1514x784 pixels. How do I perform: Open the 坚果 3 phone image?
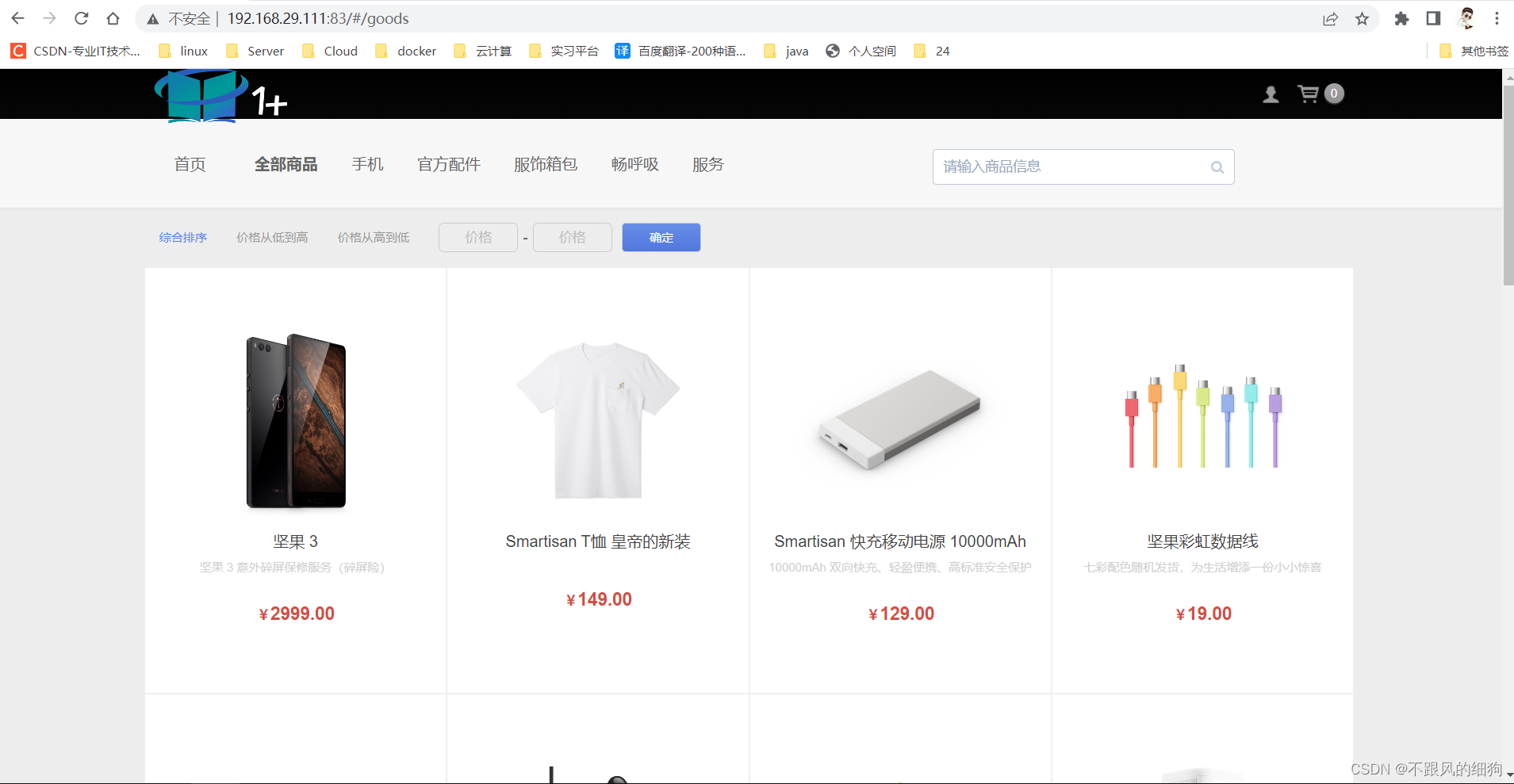point(296,421)
